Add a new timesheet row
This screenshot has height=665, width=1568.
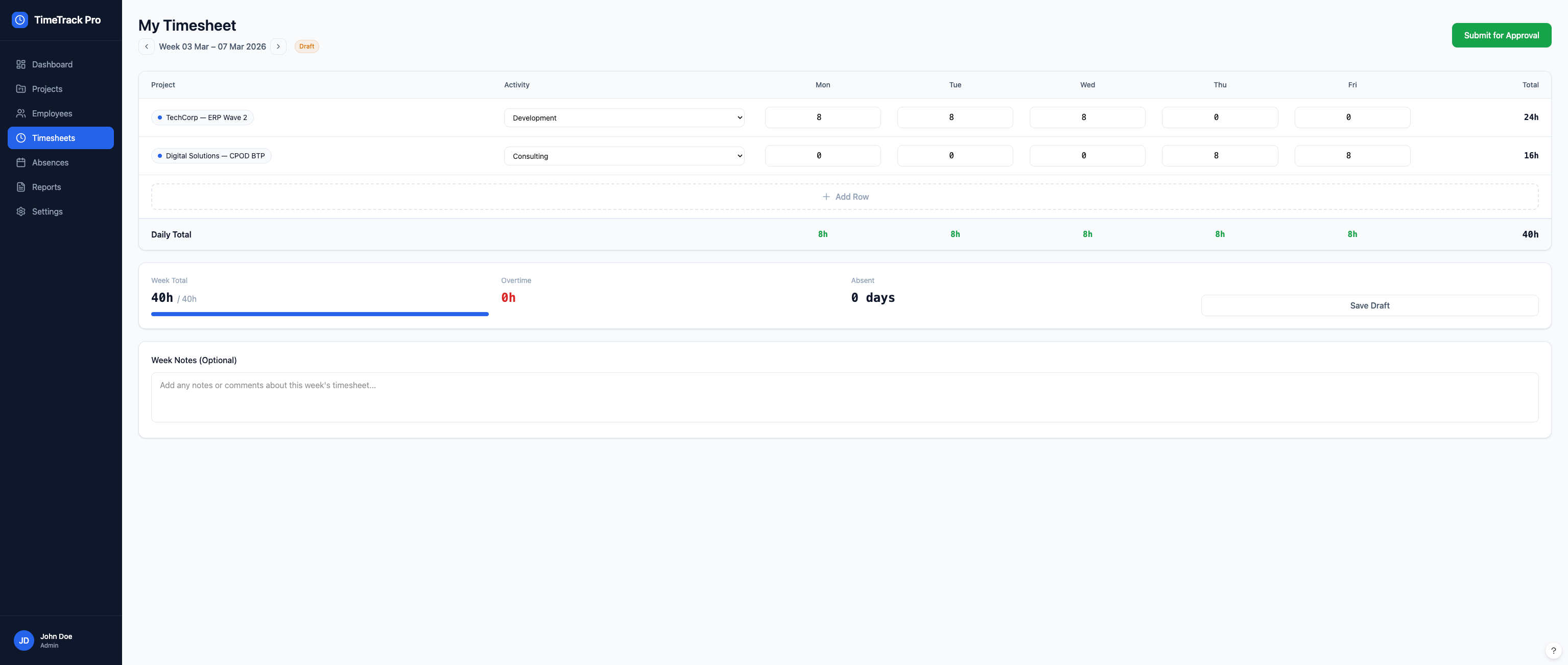pyautogui.click(x=845, y=196)
